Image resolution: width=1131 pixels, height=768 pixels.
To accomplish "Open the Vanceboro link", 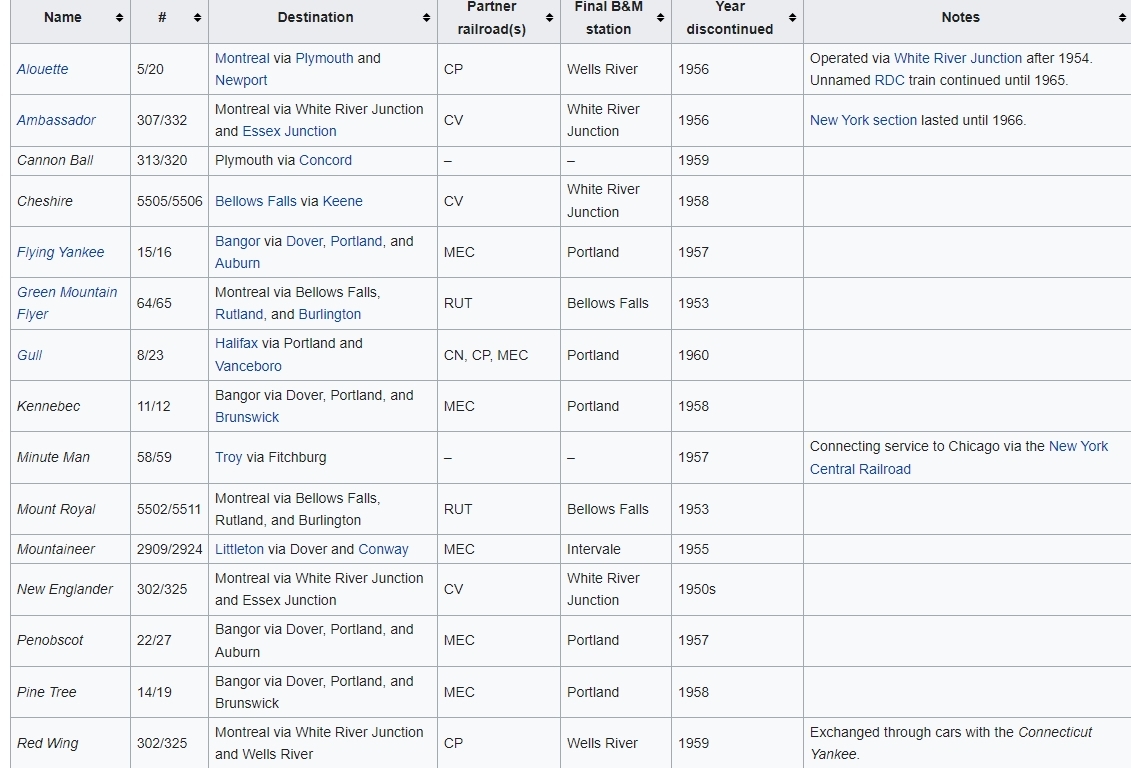I will (248, 366).
